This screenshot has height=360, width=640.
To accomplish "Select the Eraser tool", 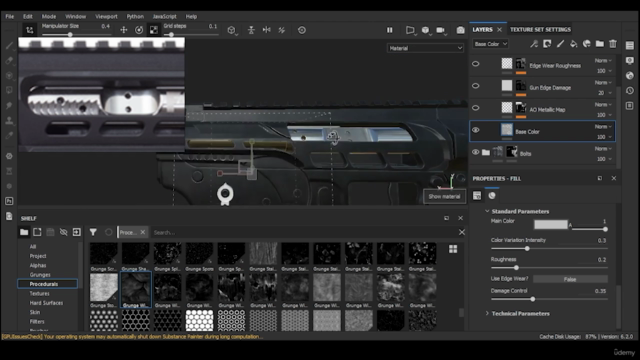I will (9, 60).
